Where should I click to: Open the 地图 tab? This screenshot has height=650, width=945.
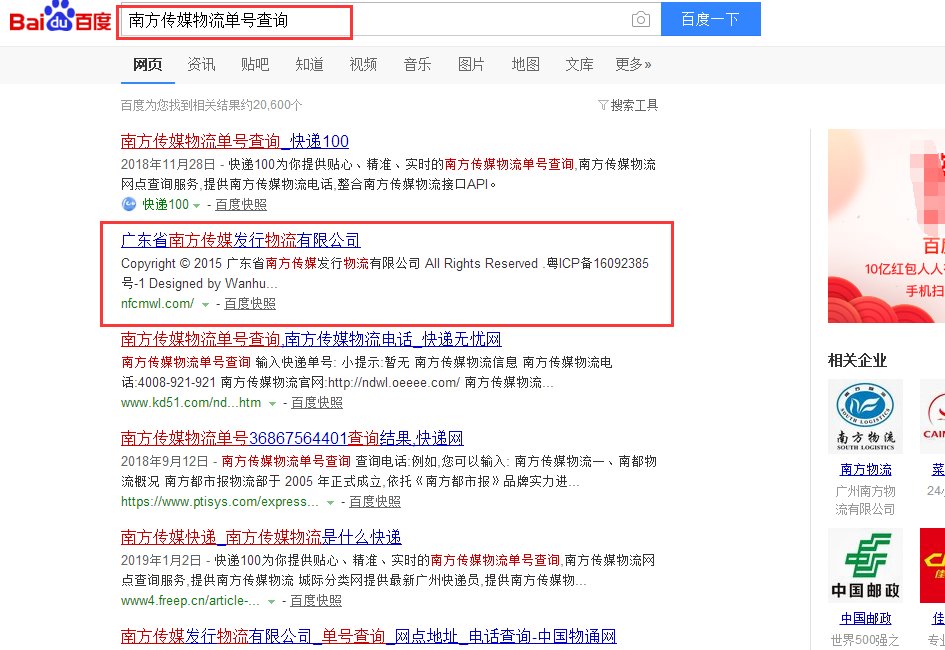click(525, 62)
